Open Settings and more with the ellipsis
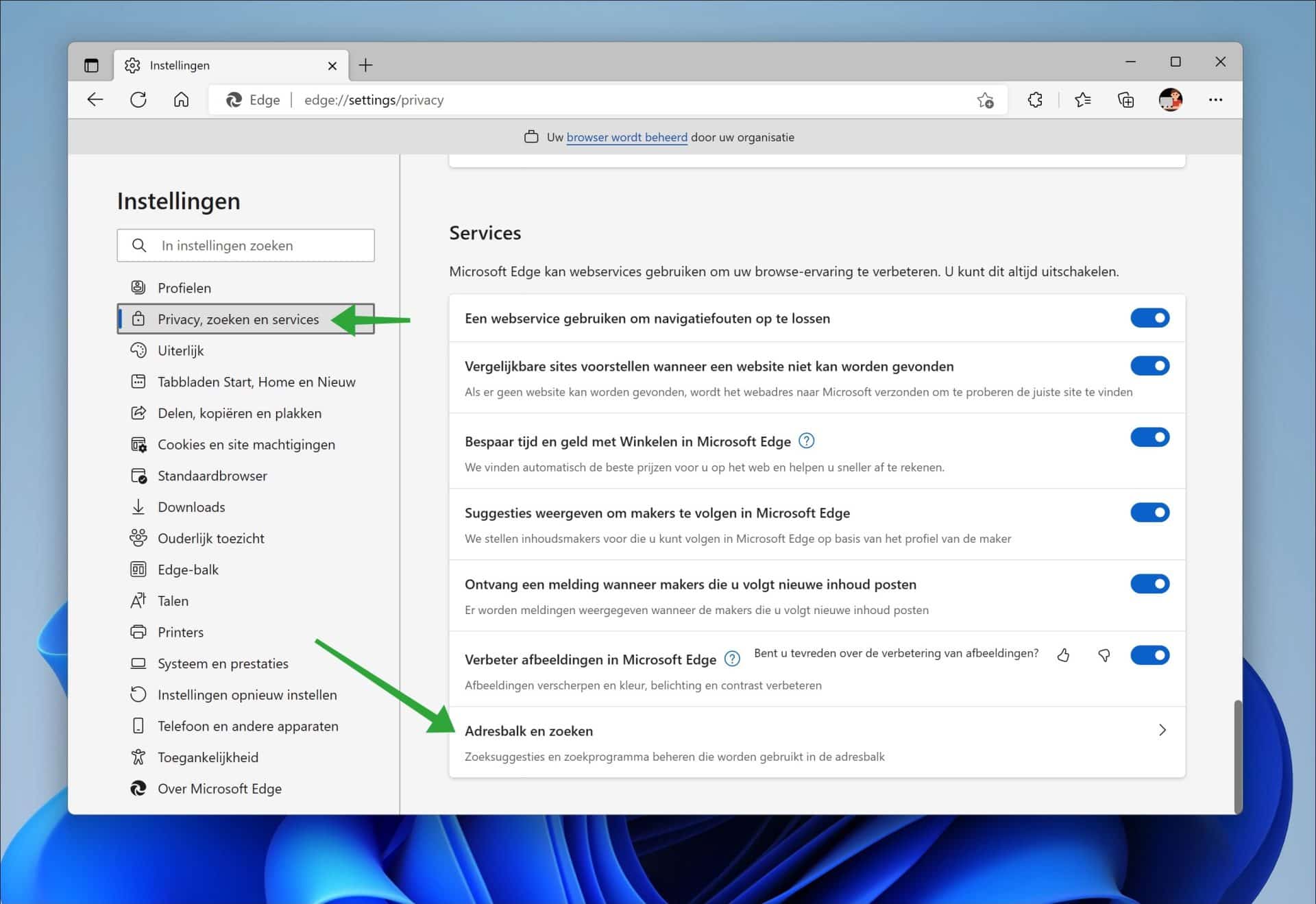This screenshot has height=904, width=1316. coord(1216,99)
